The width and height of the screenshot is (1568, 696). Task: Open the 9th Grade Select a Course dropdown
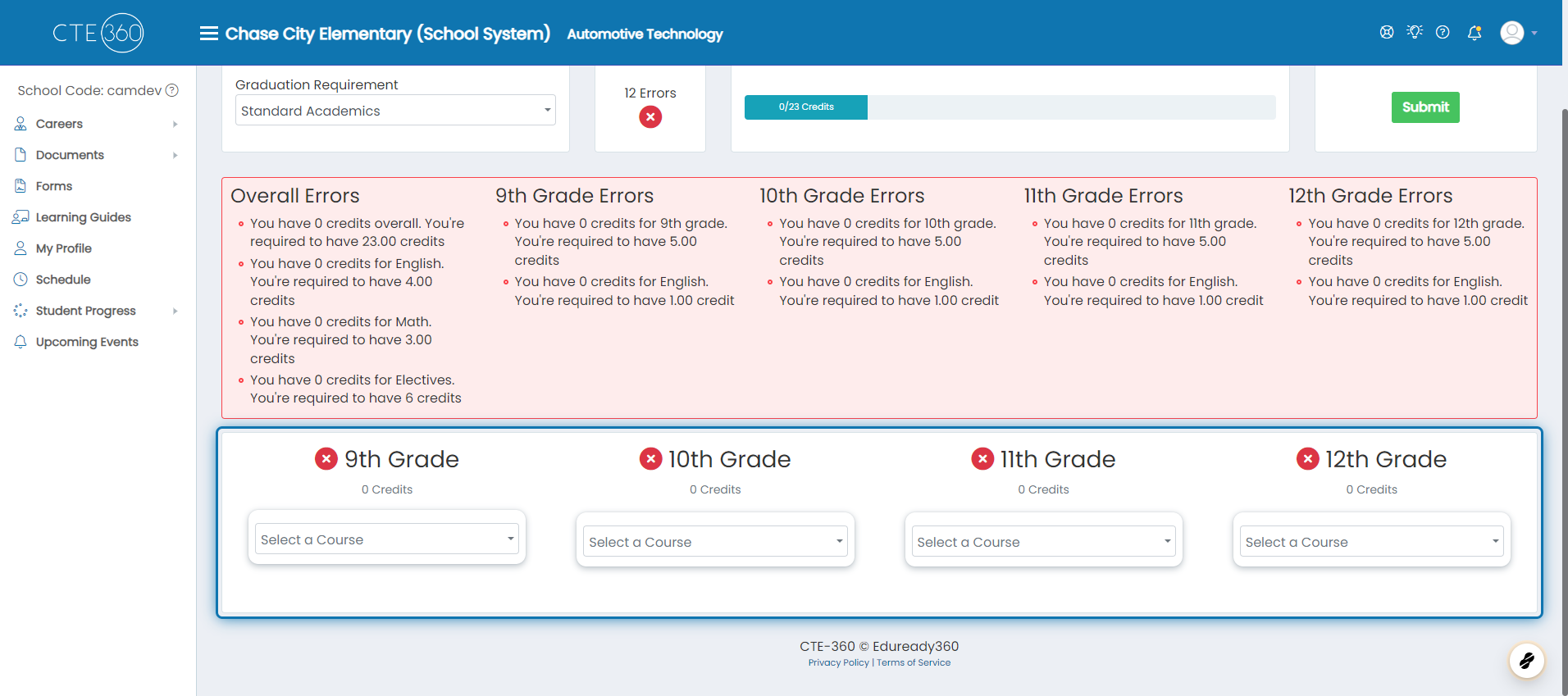(387, 539)
